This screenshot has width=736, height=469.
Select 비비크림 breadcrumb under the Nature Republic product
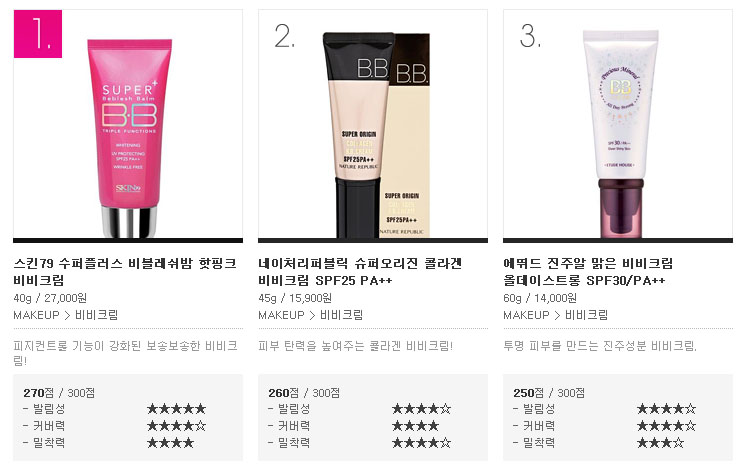341,315
